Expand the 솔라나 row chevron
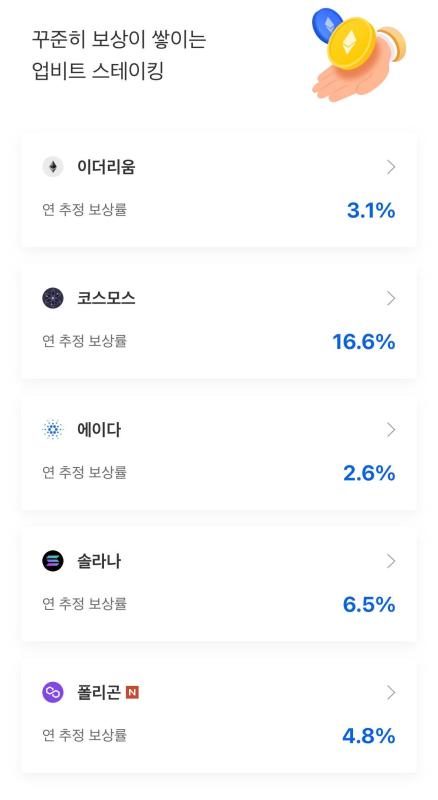The width and height of the screenshot is (438, 800). coord(391,561)
